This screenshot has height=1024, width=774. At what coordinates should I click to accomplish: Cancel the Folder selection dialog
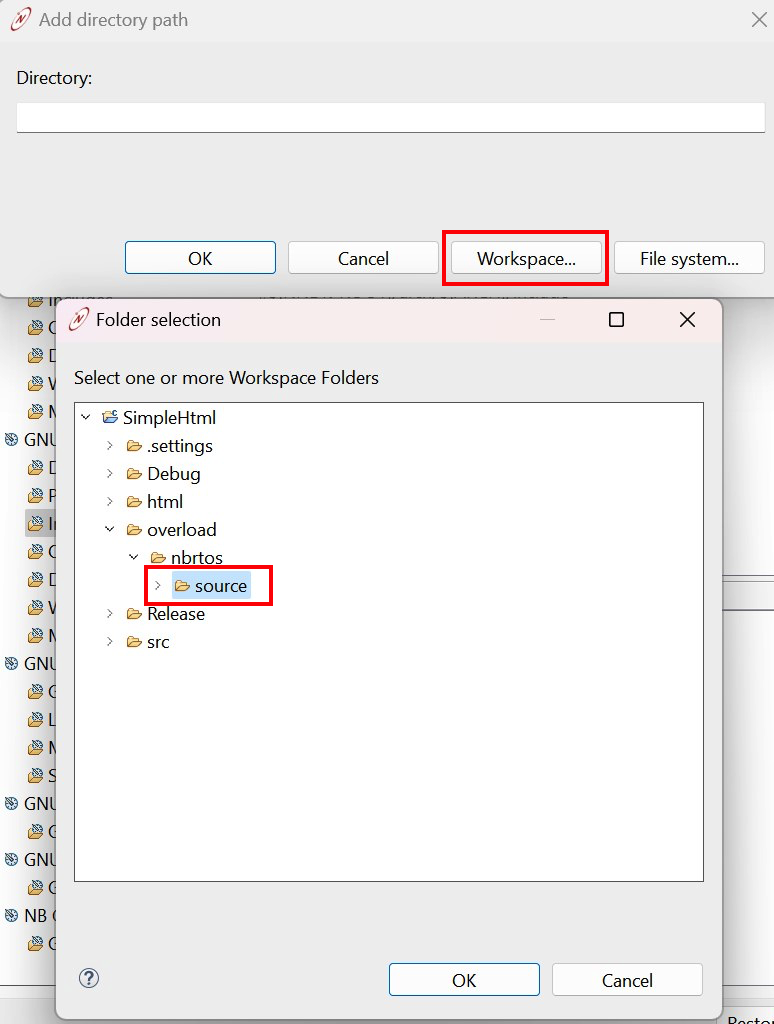627,980
